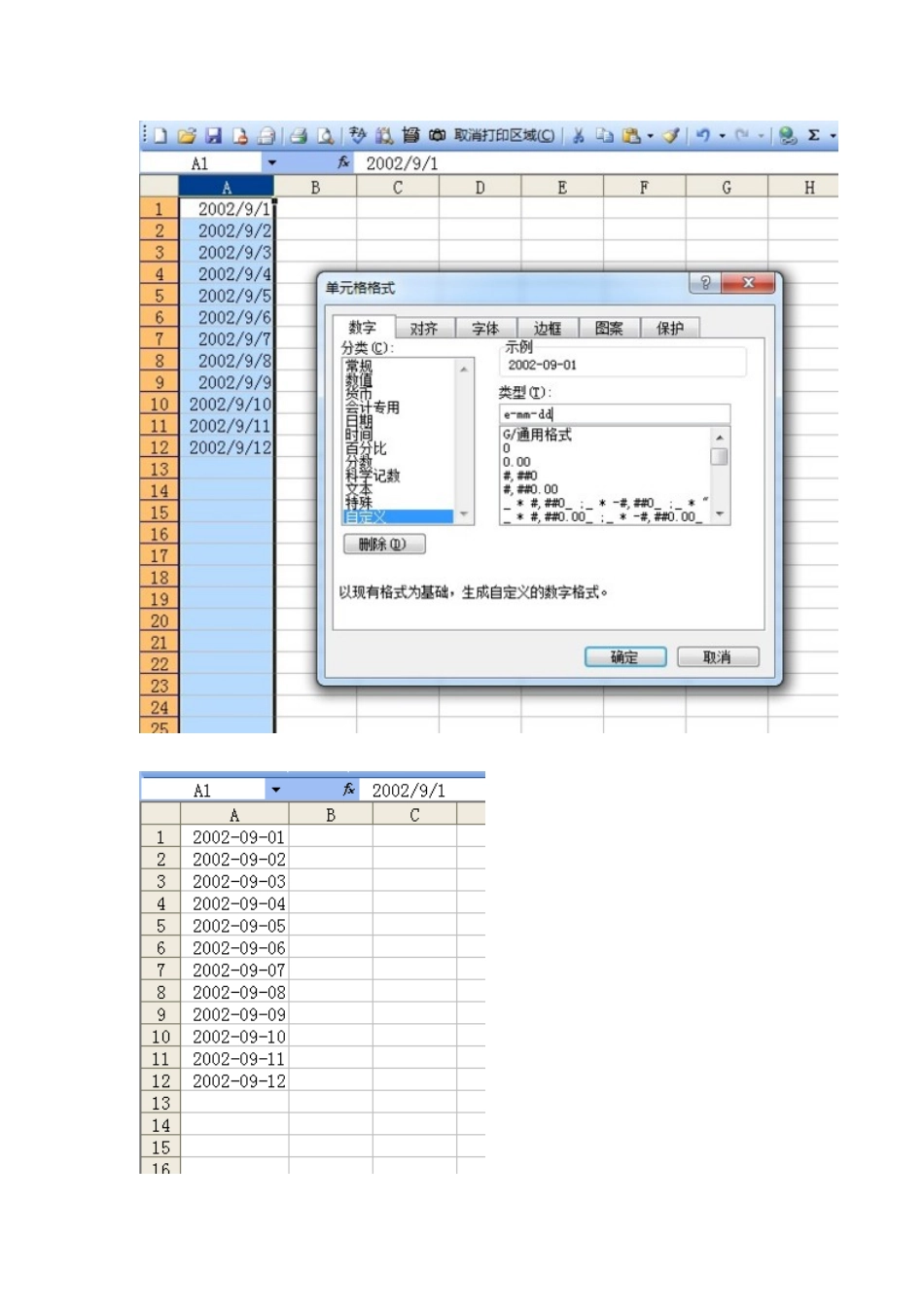924x1307 pixels.
Task: Click the AutoSum sigma icon
Action: point(814,136)
